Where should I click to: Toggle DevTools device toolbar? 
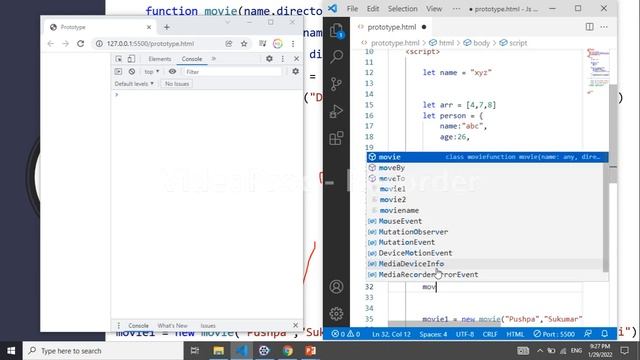[131, 59]
